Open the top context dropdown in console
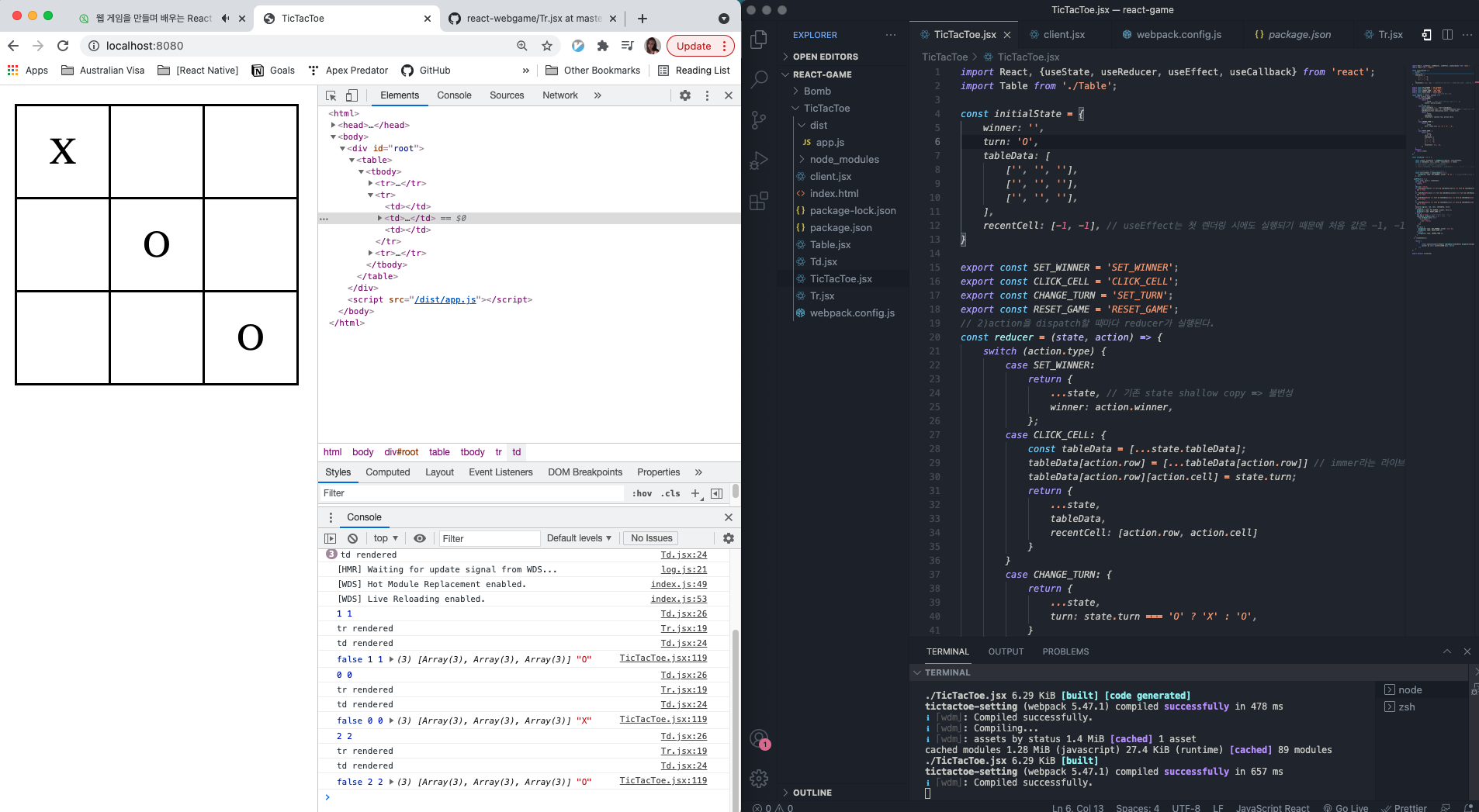1479x812 pixels. [386, 538]
